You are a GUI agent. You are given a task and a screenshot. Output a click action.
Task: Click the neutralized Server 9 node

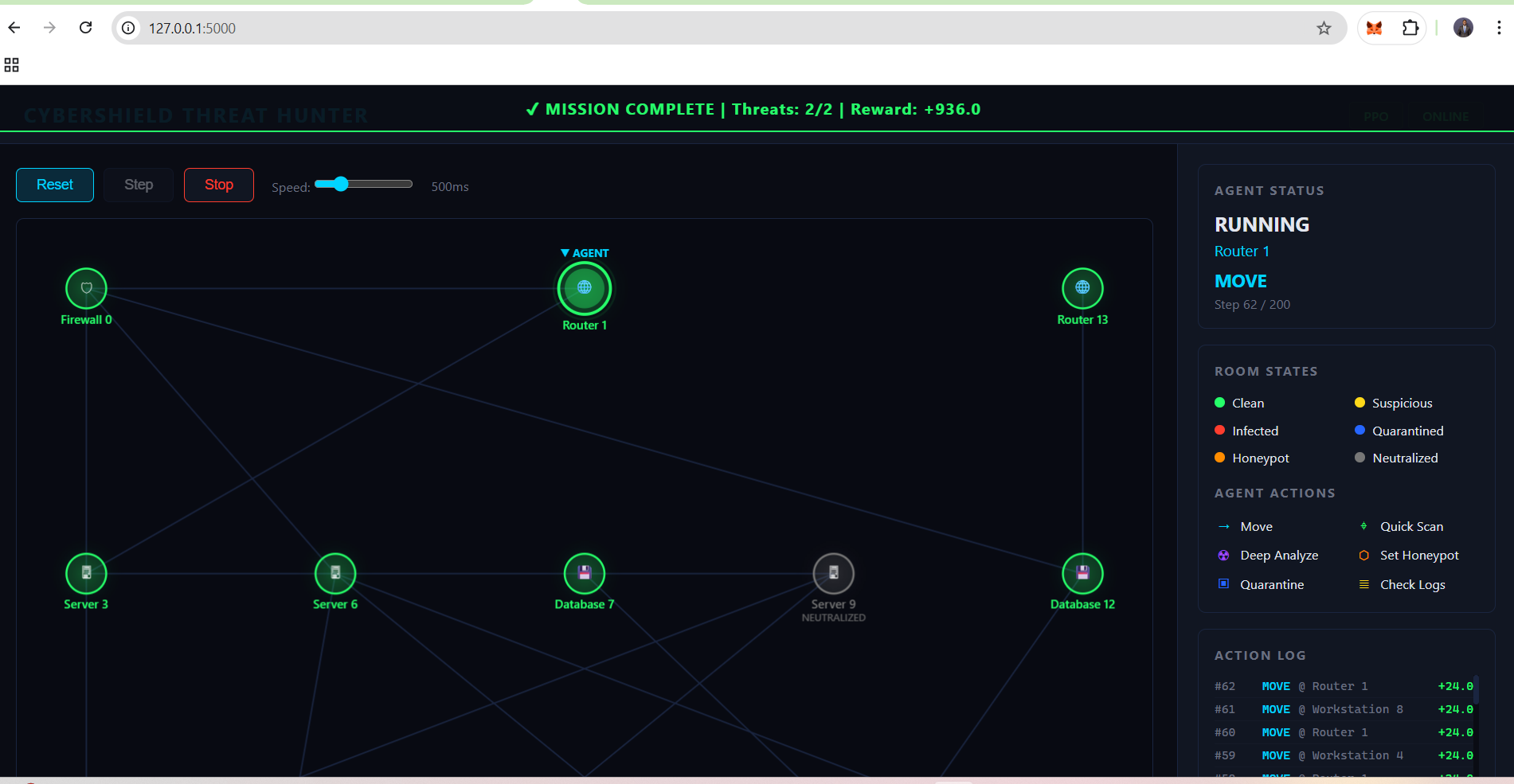[833, 573]
